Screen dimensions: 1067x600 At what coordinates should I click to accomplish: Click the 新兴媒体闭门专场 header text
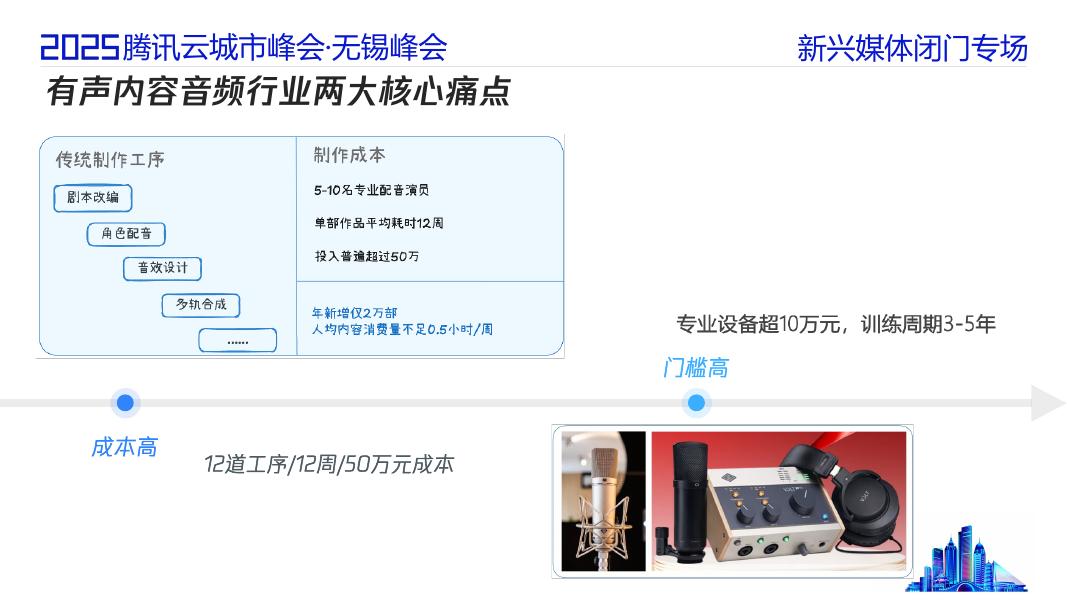coord(912,48)
